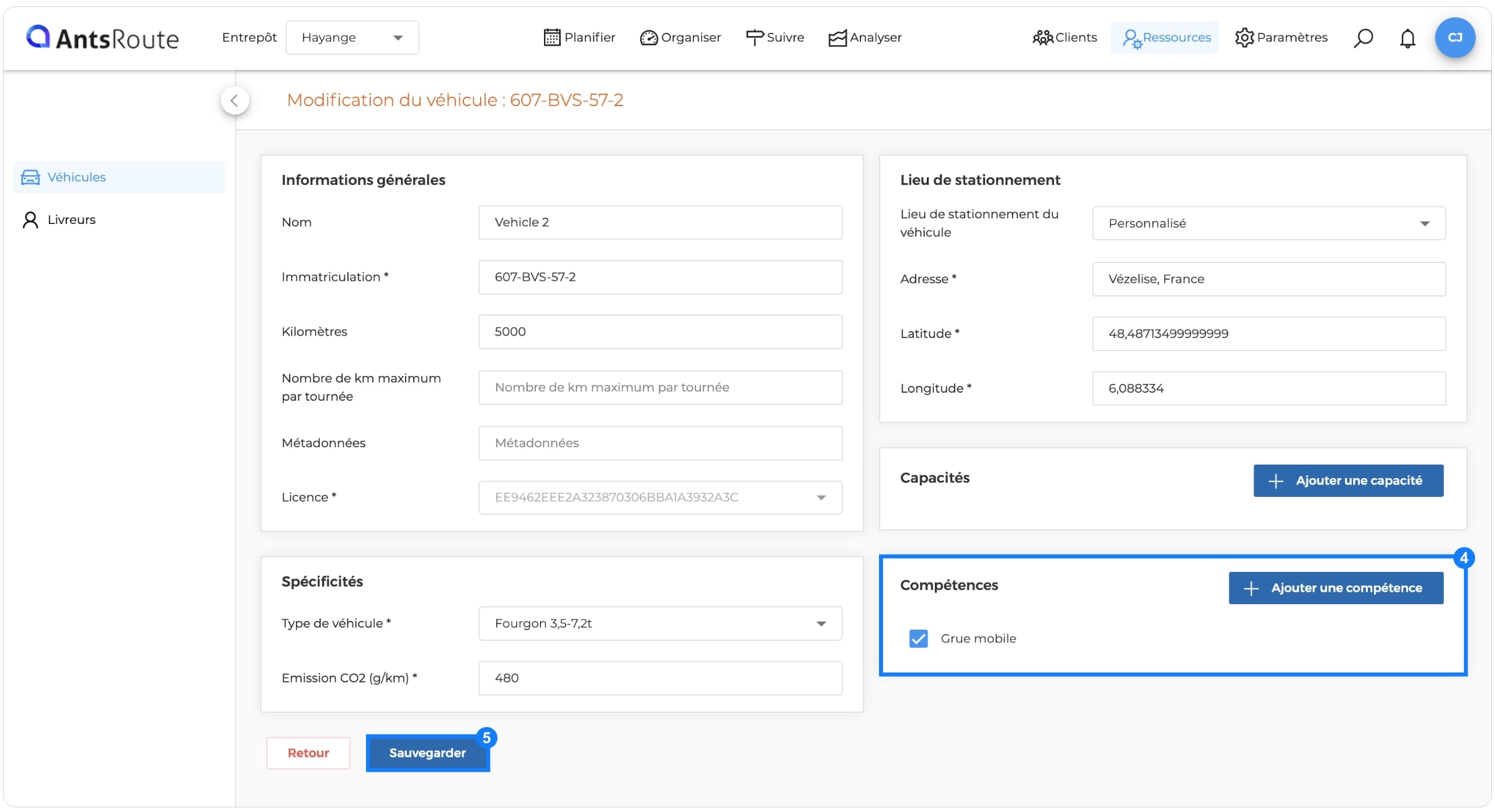
Task: Open Lieu de stationnement Personnalisé dropdown
Action: pos(1269,223)
